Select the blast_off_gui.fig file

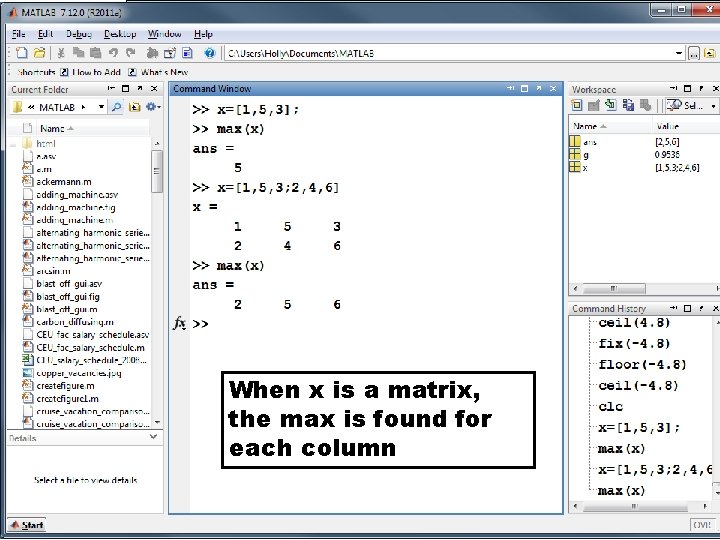(x=68, y=297)
